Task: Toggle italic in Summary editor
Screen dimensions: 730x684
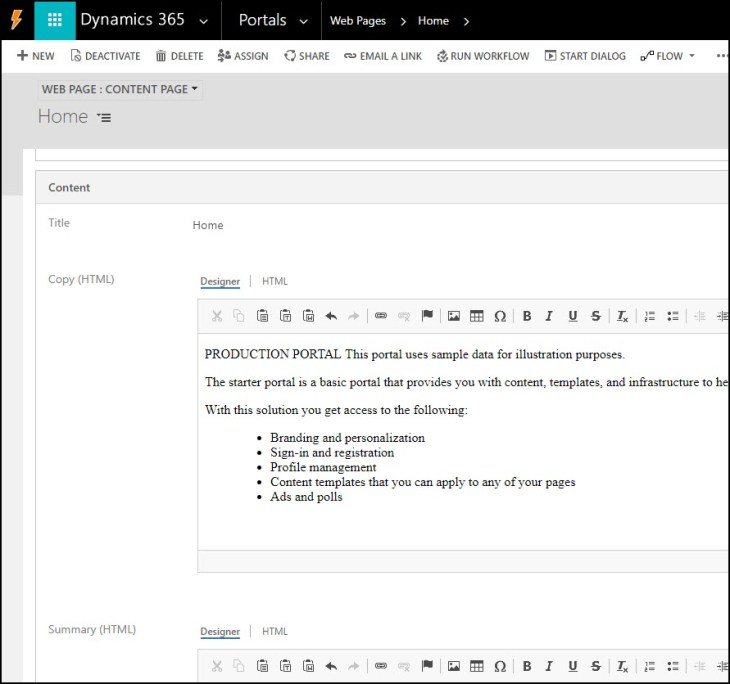Action: tap(549, 666)
